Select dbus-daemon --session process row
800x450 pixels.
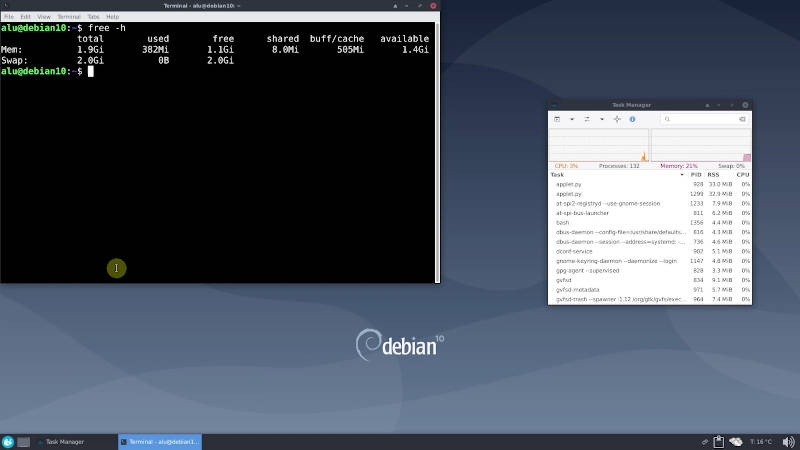click(x=649, y=242)
